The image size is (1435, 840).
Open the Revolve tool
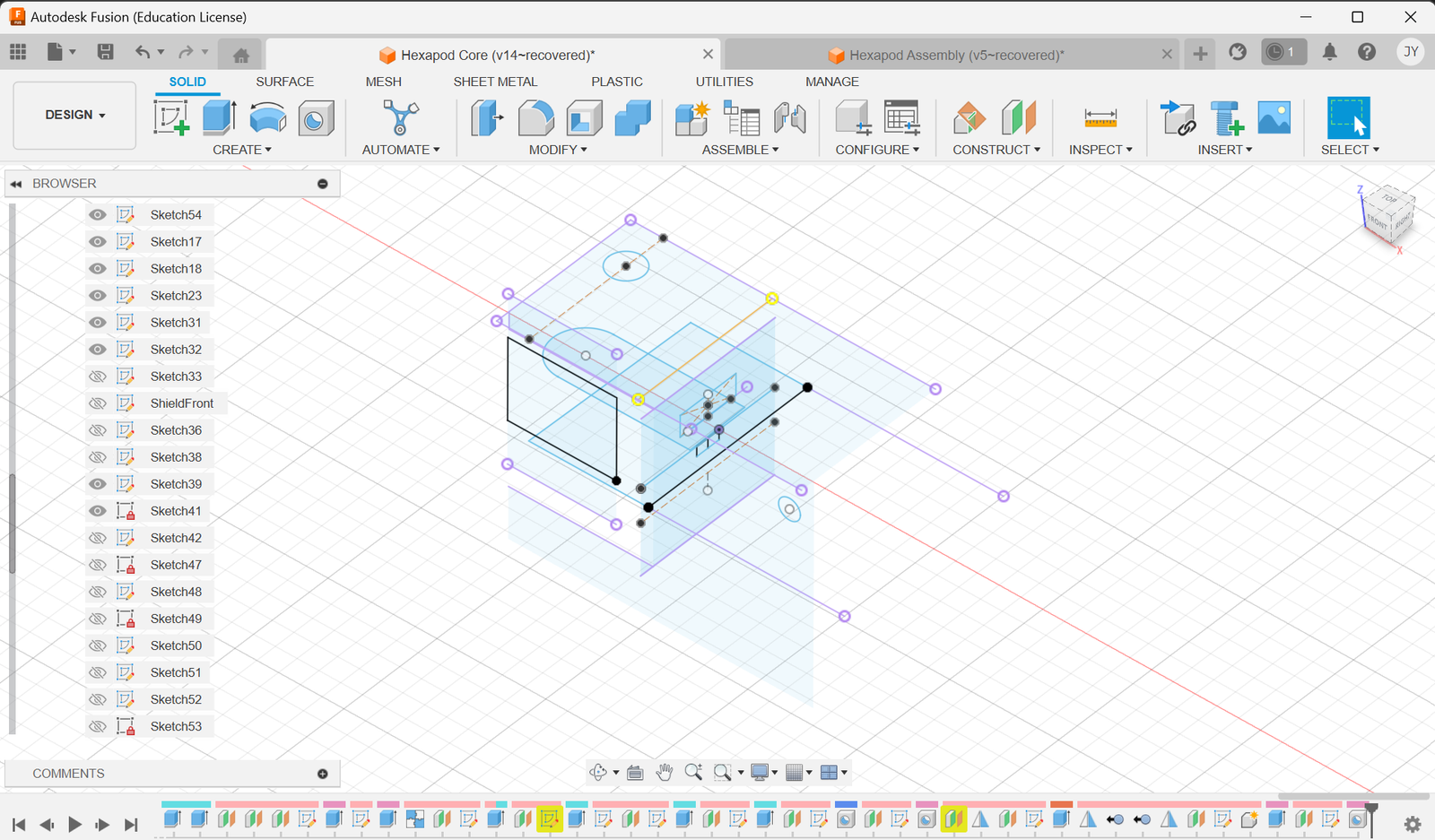pos(267,117)
